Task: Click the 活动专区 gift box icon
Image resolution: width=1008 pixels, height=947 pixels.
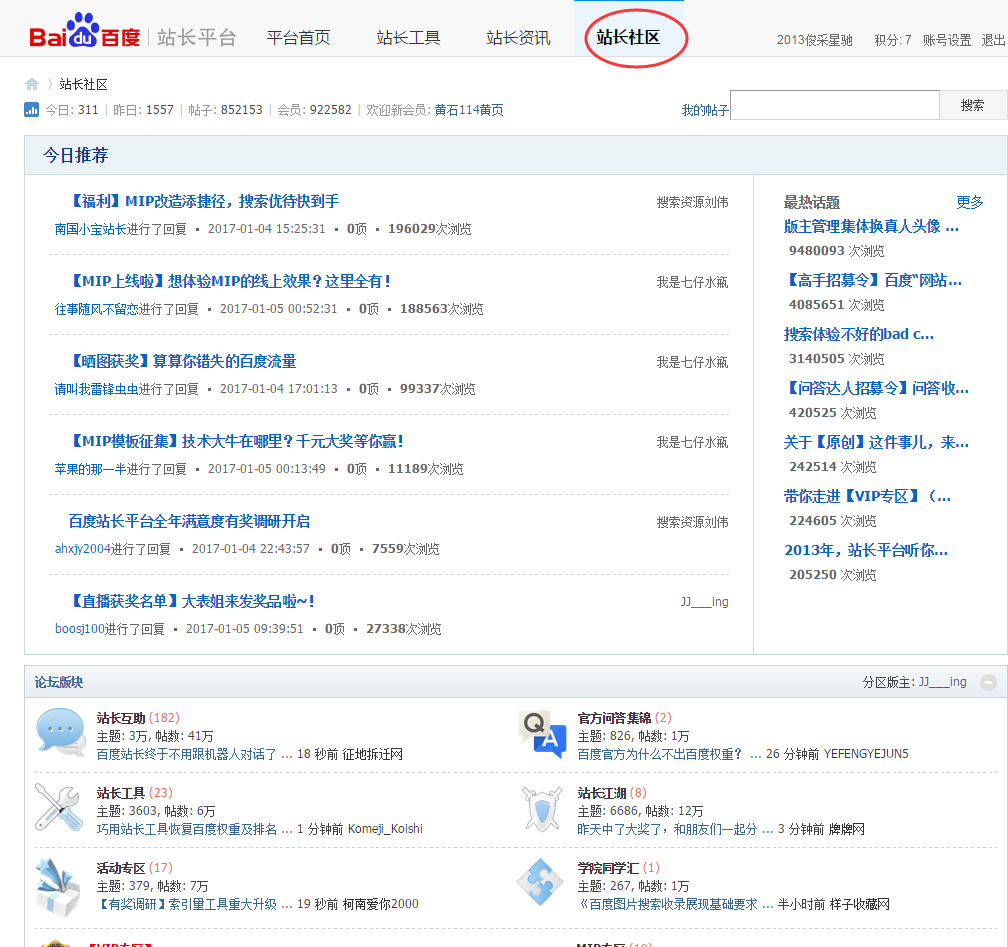Action: click(x=59, y=887)
